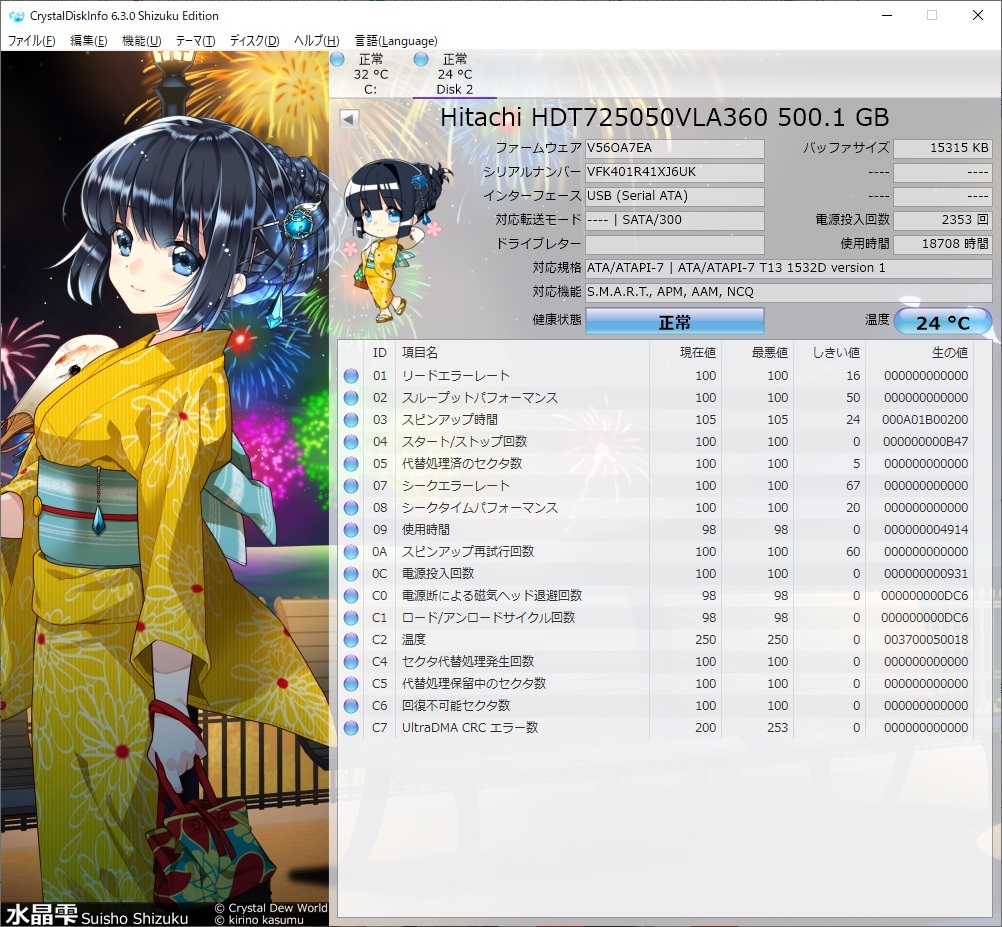The image size is (1002, 927).
Task: Click the status circle of C: drive
Action: point(337,59)
